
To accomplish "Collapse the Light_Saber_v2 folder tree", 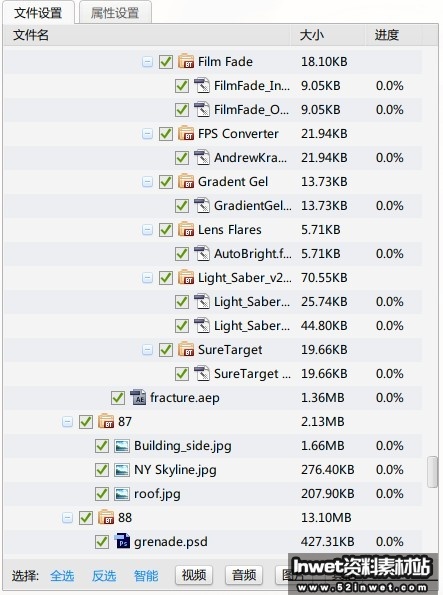I will click(x=147, y=278).
